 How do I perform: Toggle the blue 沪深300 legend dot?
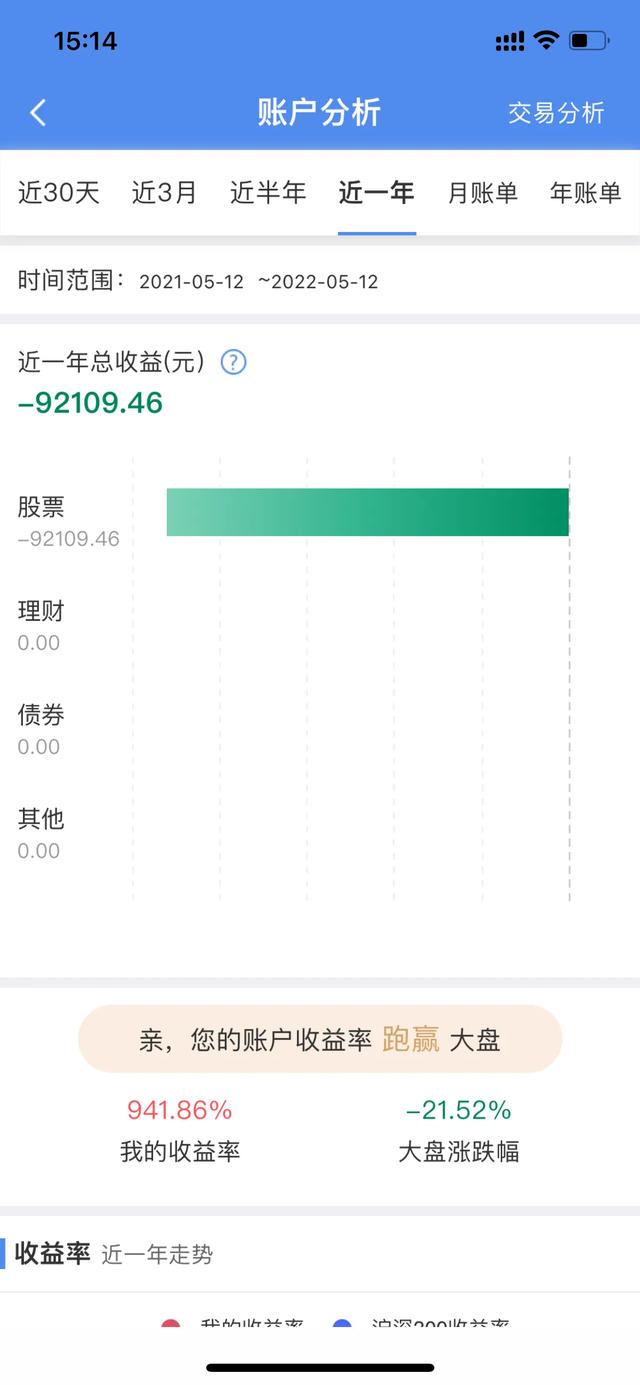(x=343, y=1325)
